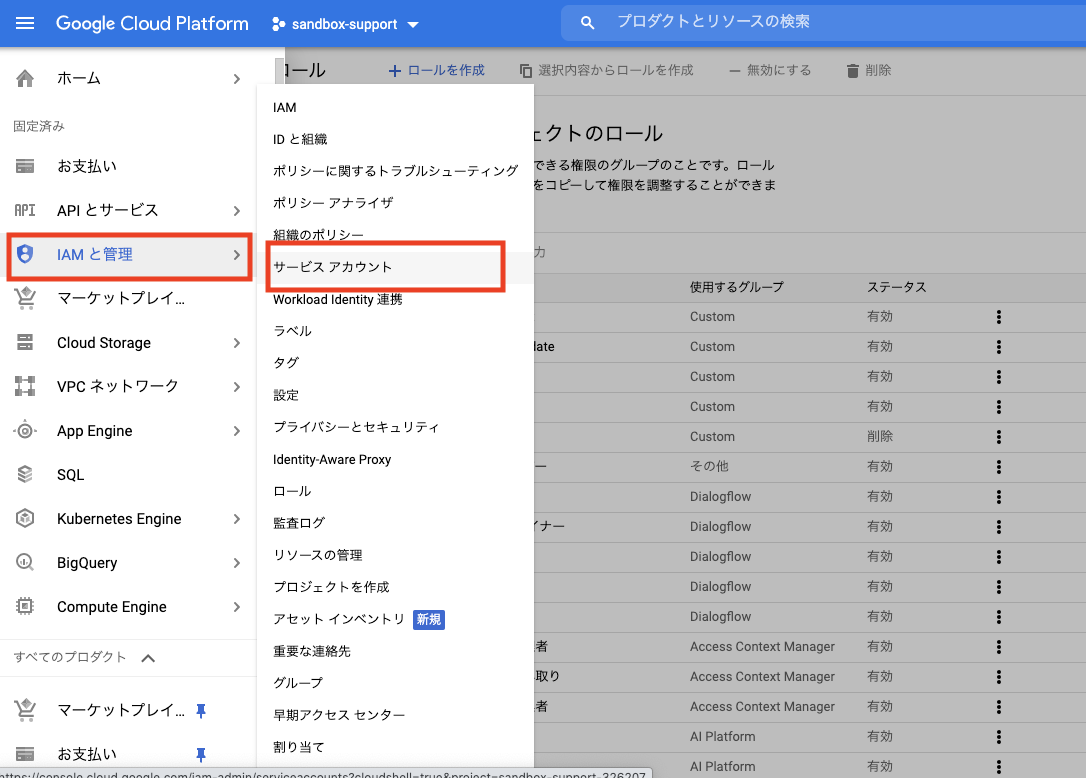1086x778 pixels.
Task: Click the VPC network icon
Action: (x=25, y=386)
